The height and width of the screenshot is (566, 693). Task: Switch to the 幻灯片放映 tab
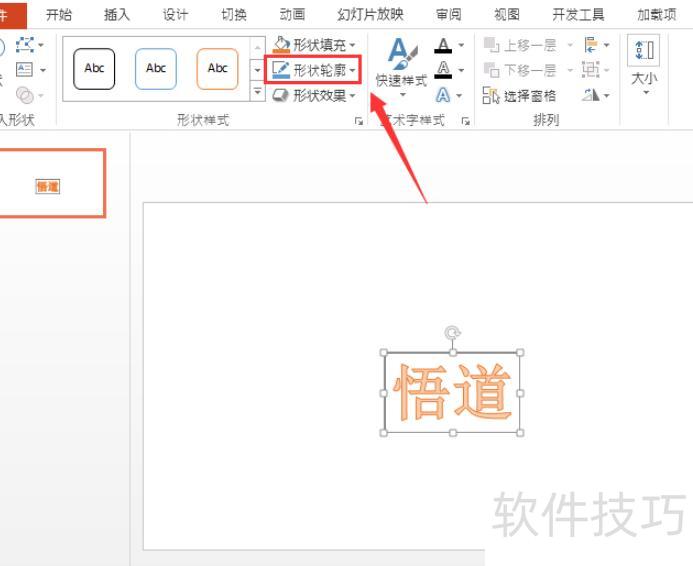[x=370, y=14]
